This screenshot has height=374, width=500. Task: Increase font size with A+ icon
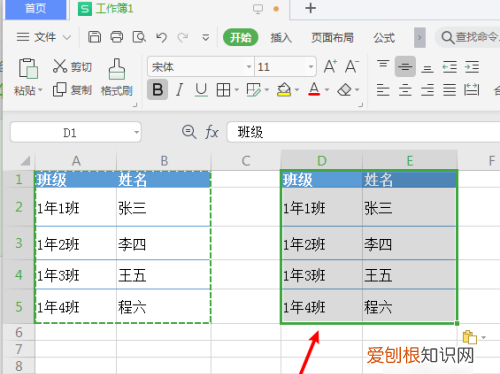[x=330, y=66]
